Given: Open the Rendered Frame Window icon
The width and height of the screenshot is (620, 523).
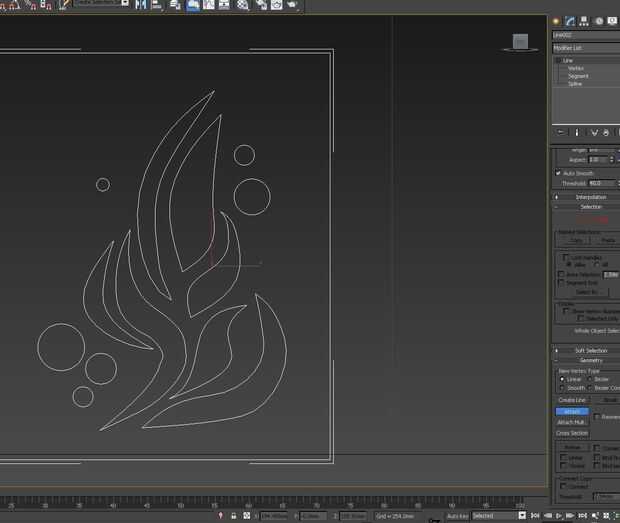Looking at the screenshot, I should pyautogui.click(x=276, y=4).
